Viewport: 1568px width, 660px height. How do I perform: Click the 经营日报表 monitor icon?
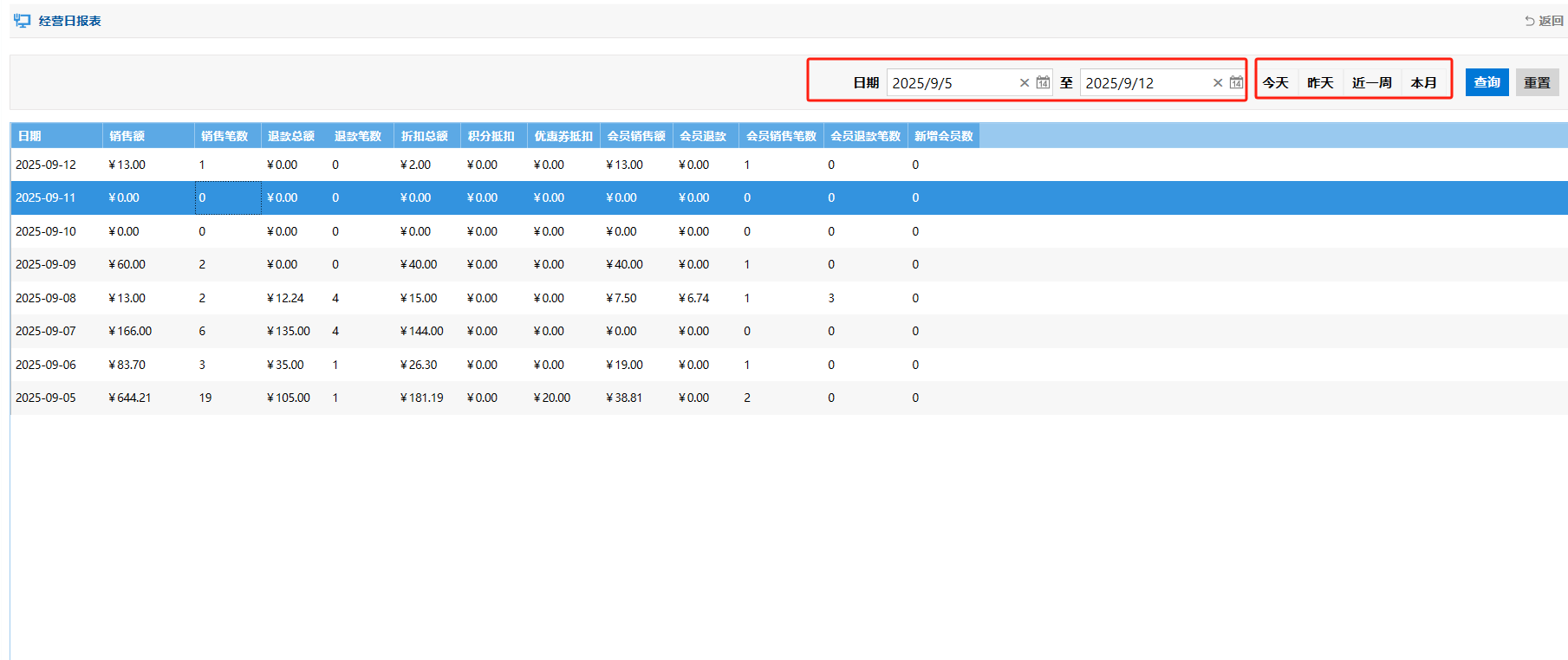22,21
